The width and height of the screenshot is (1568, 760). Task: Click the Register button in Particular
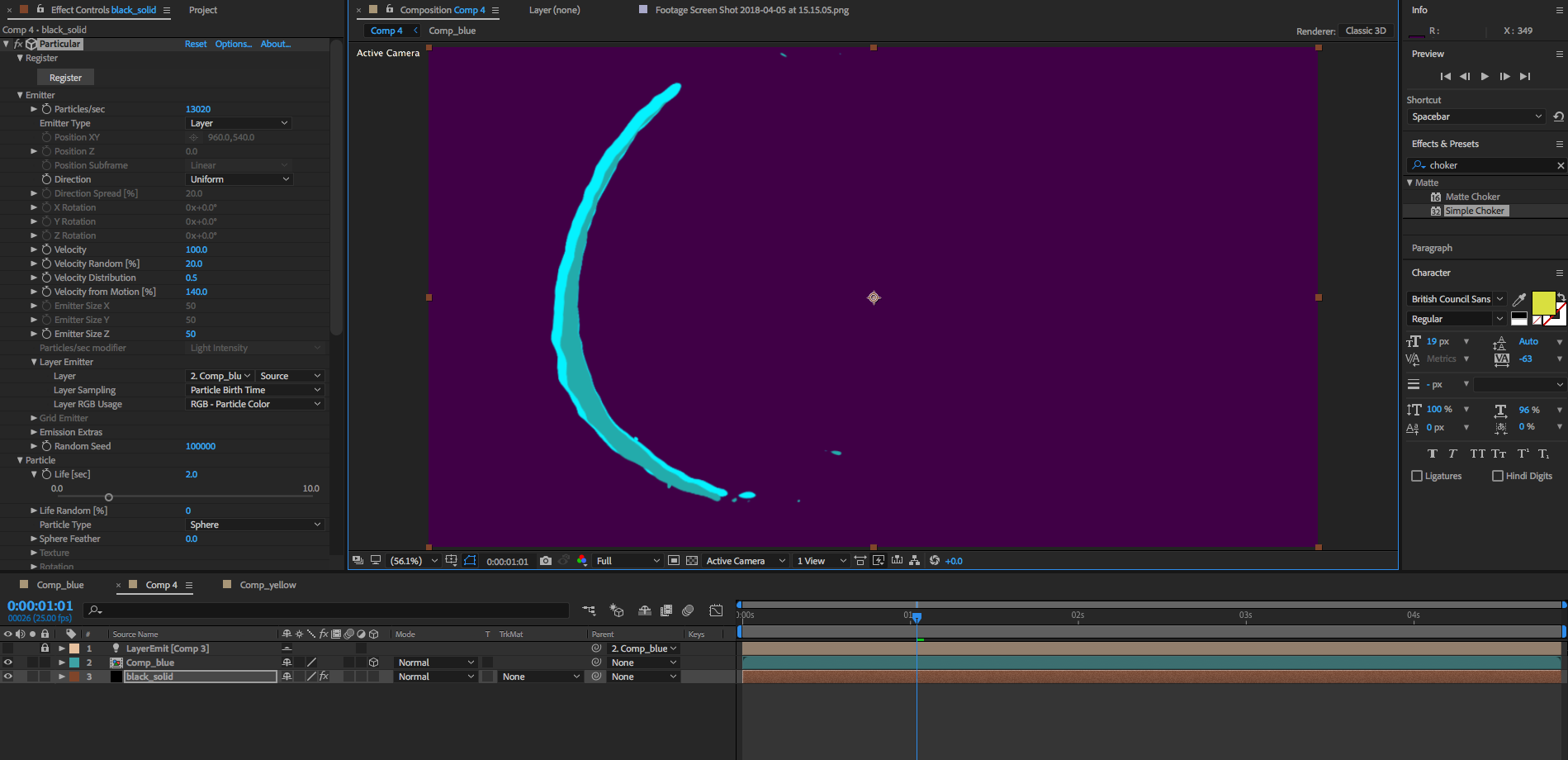point(66,78)
